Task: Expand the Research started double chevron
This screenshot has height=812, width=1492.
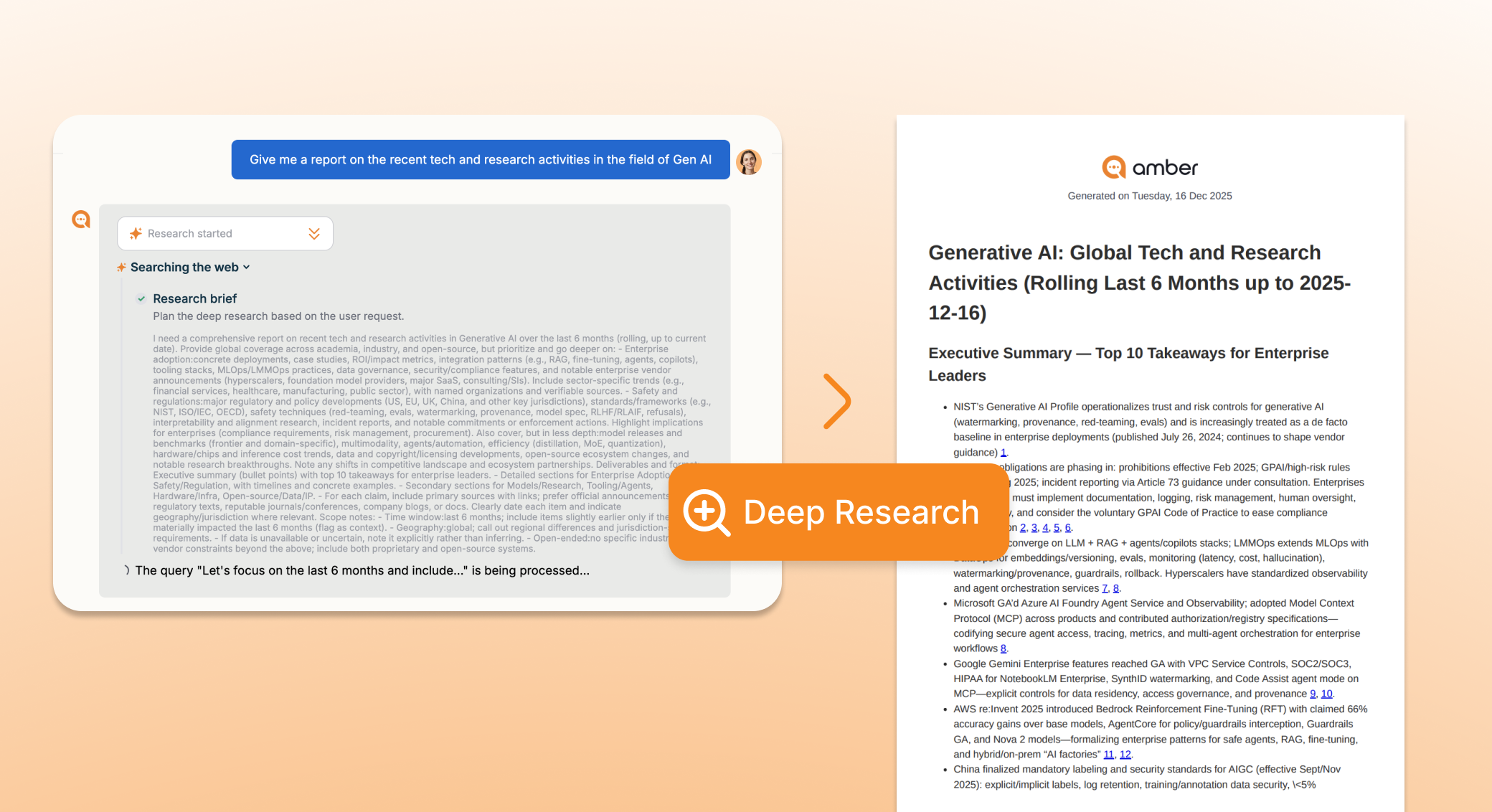Action: pos(314,234)
